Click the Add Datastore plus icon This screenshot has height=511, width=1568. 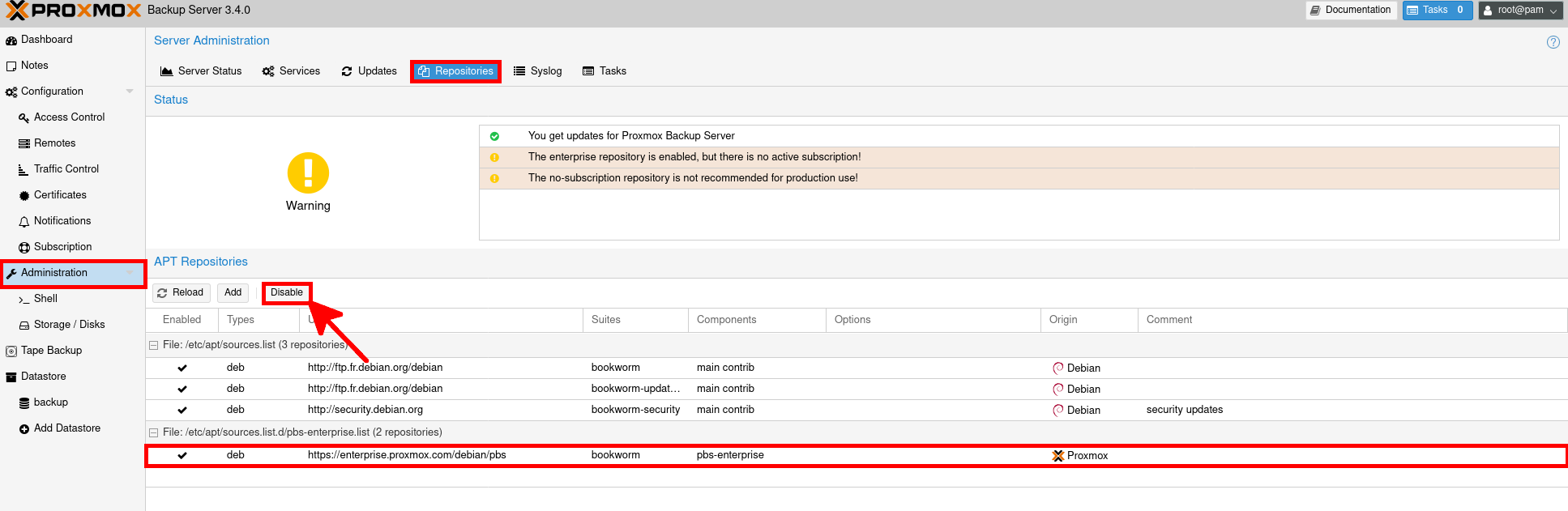pyautogui.click(x=24, y=428)
